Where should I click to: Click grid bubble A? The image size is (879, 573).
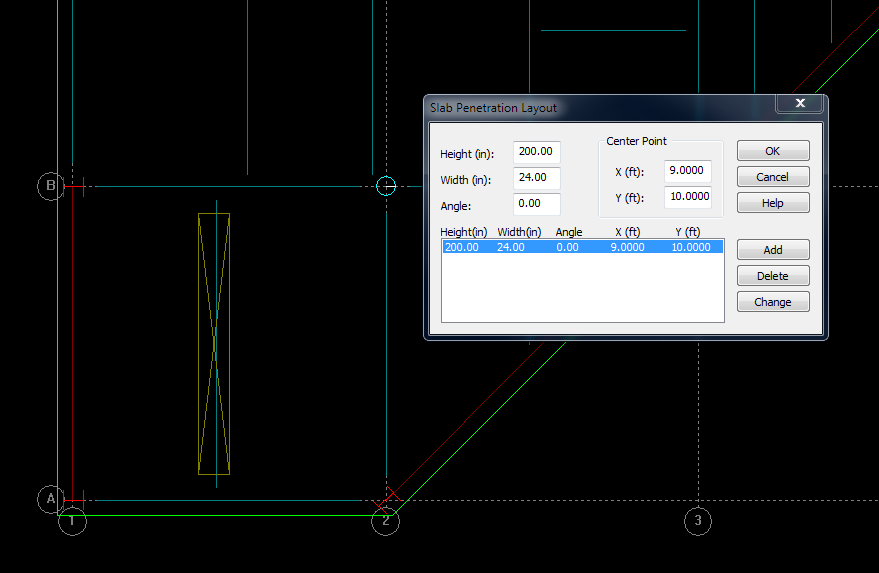(50, 499)
